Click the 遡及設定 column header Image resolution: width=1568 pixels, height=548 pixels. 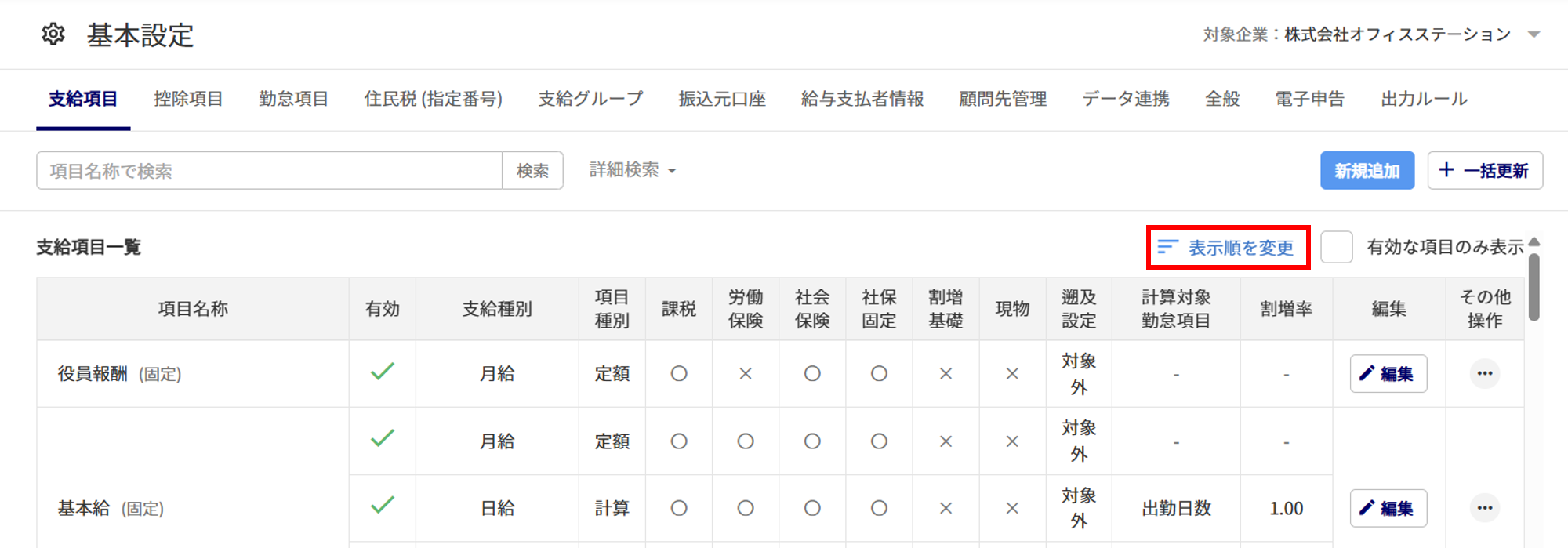tap(1079, 309)
